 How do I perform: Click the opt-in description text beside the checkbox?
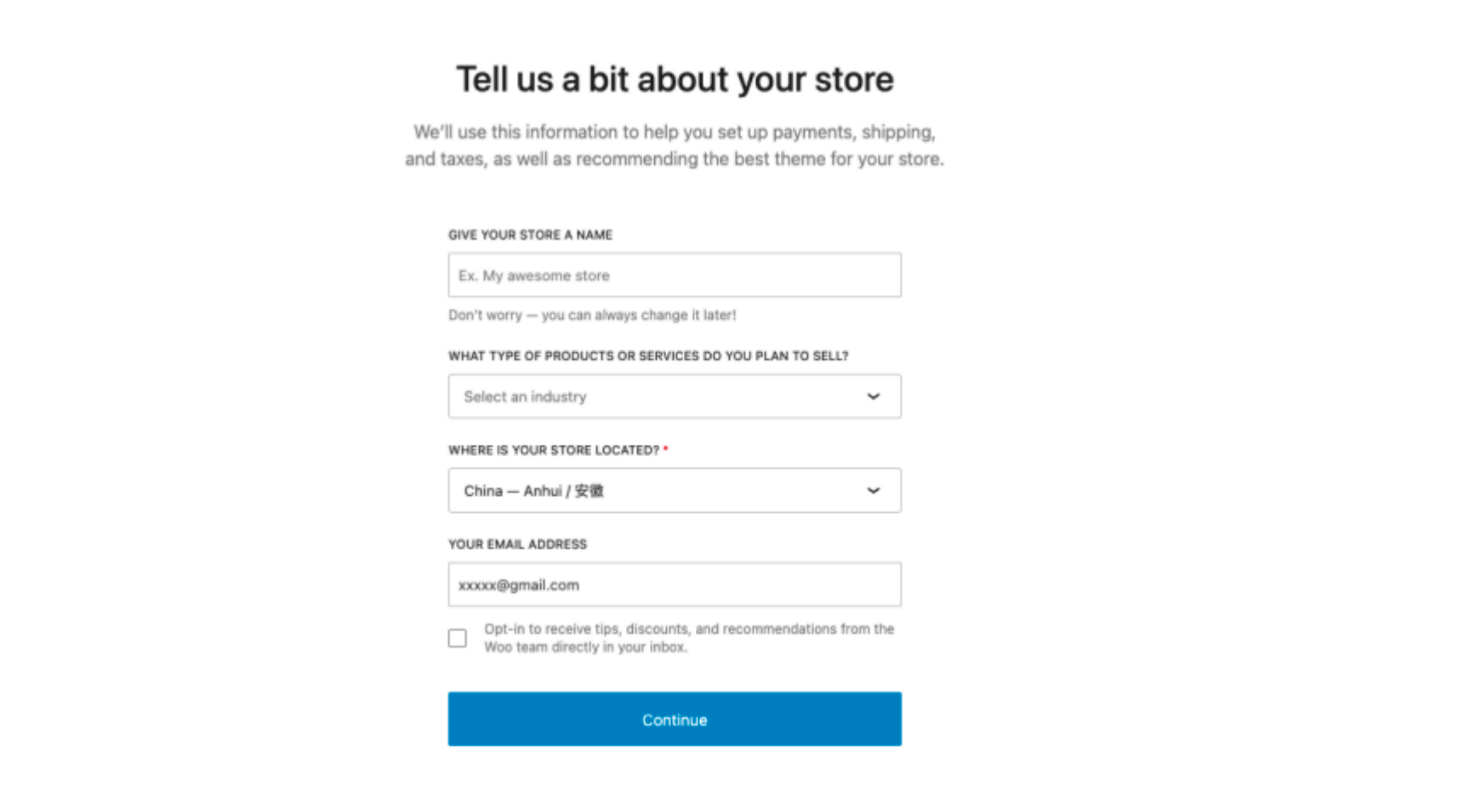pyautogui.click(x=688, y=638)
